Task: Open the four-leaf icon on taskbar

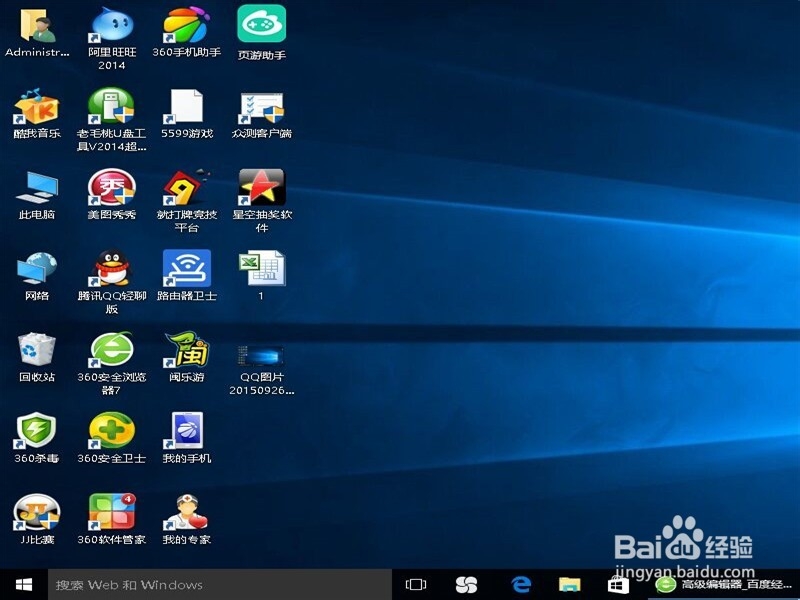Action: click(x=466, y=585)
